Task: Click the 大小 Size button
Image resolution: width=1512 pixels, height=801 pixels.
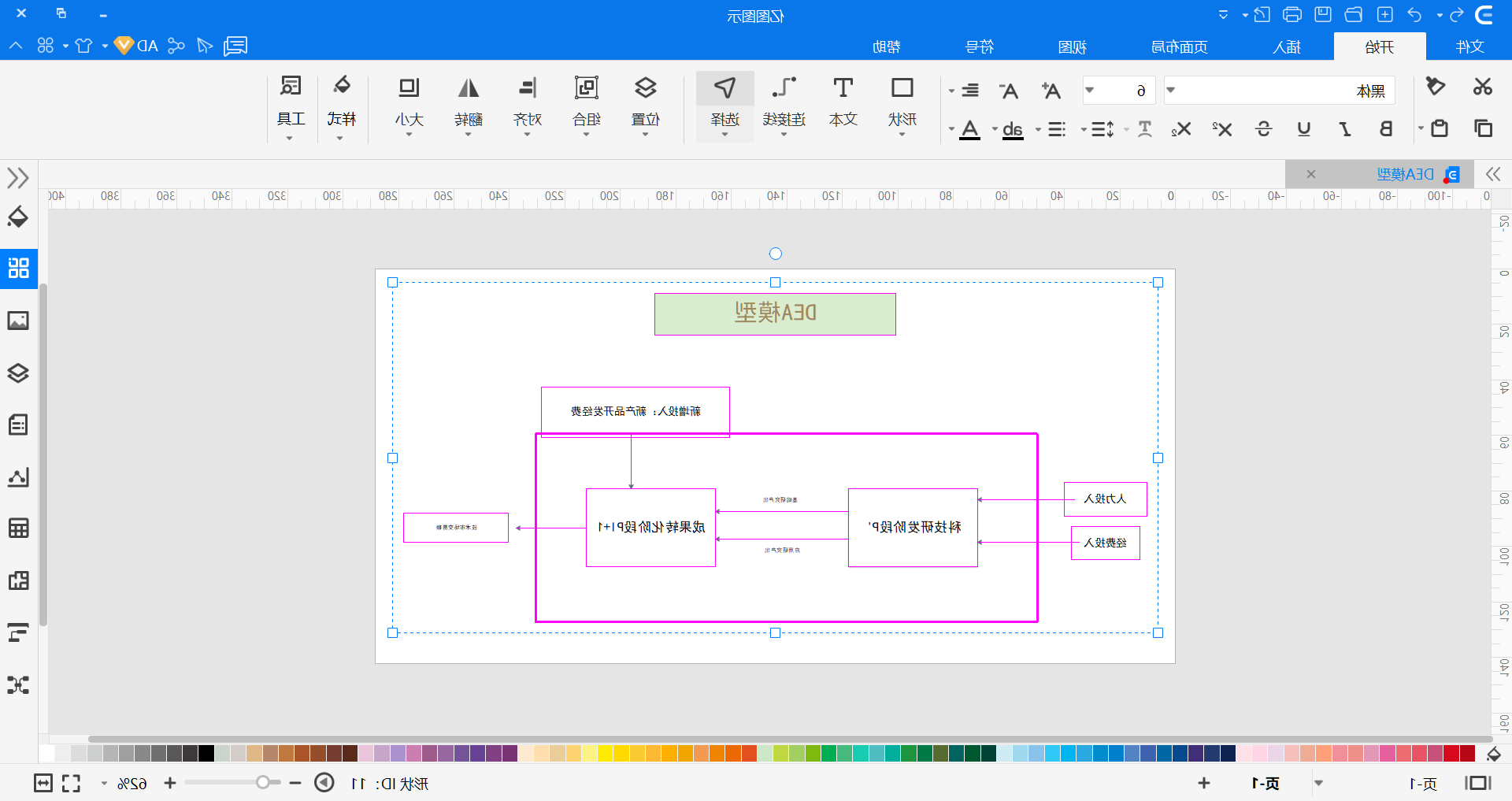Action: click(409, 106)
